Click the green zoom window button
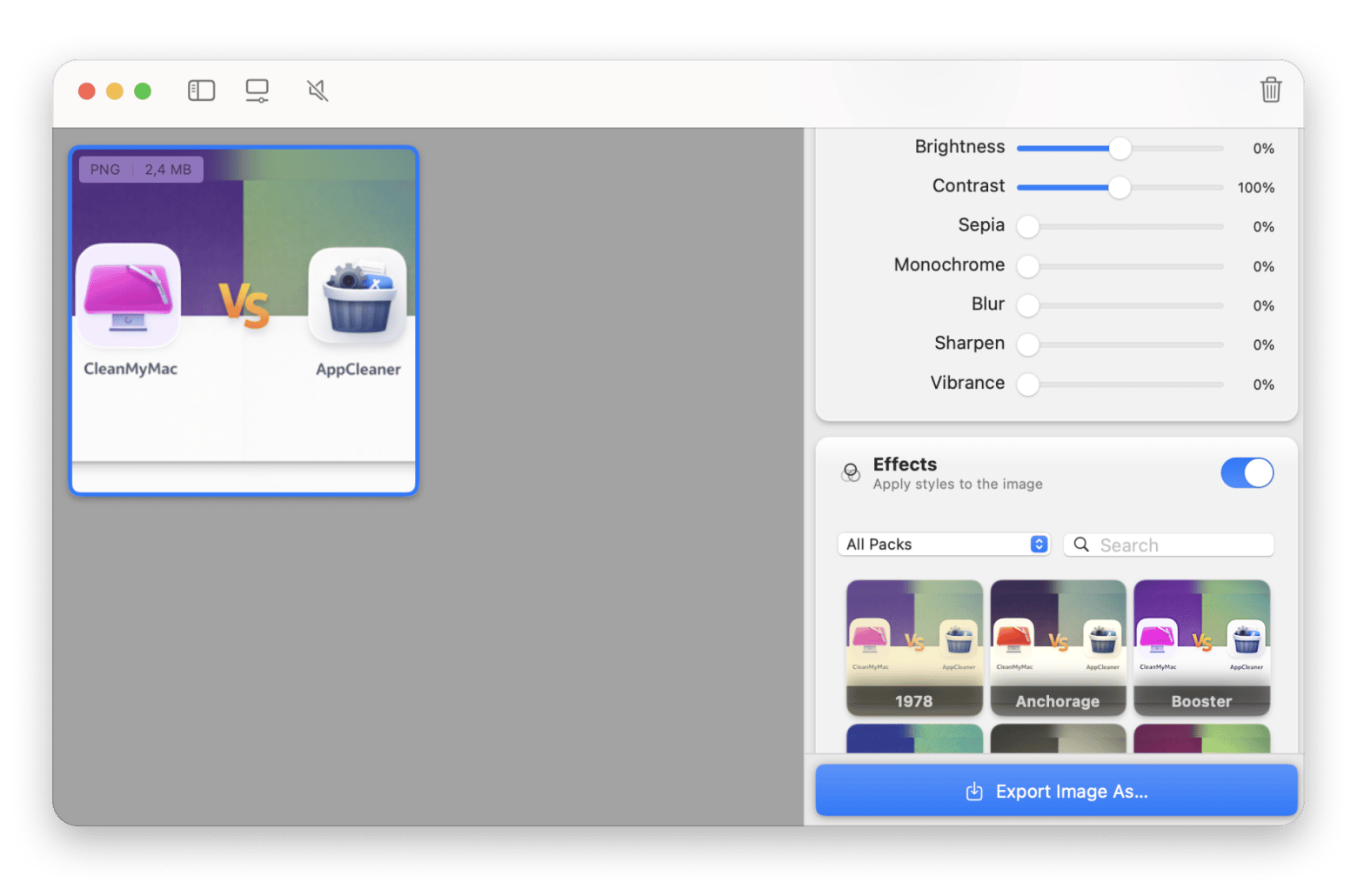The height and width of the screenshot is (896, 1357). (x=143, y=91)
